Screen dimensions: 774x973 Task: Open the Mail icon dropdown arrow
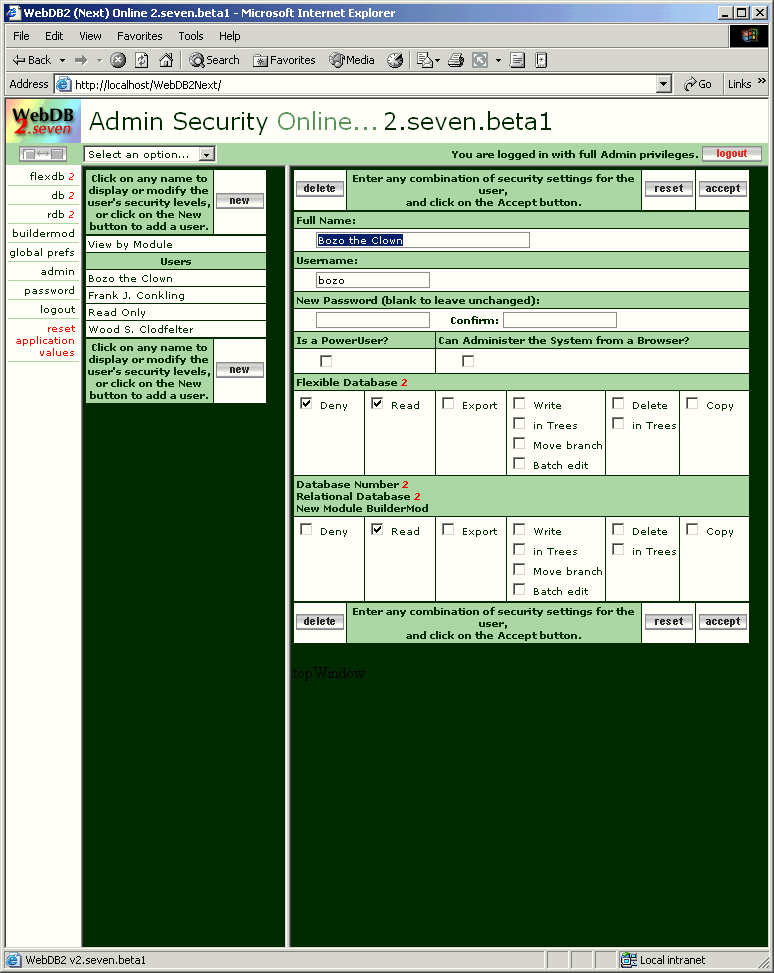coord(438,60)
